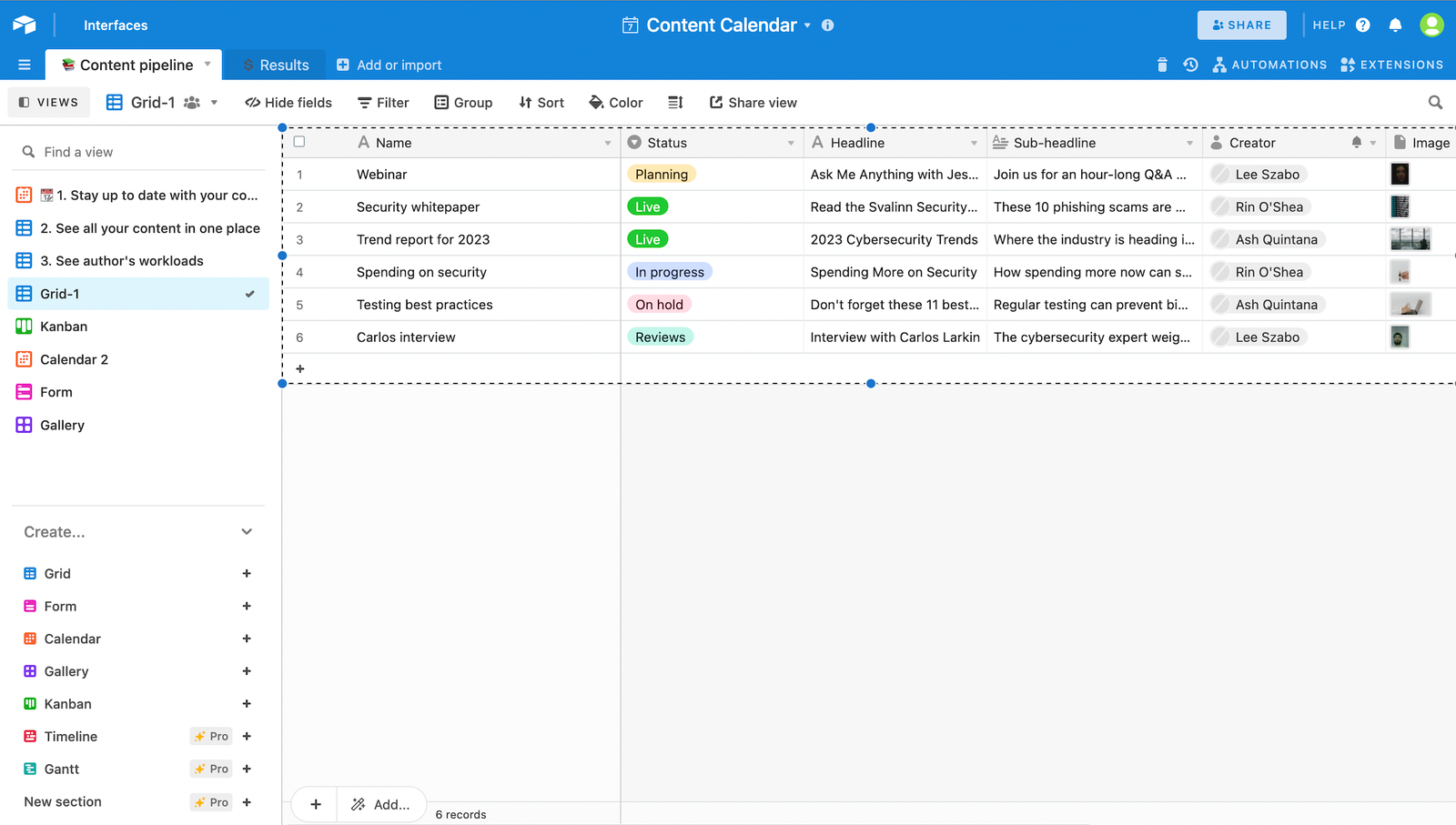Screen dimensions: 1456x825
Task: Click the hamburger menu icon
Action: click(x=25, y=65)
